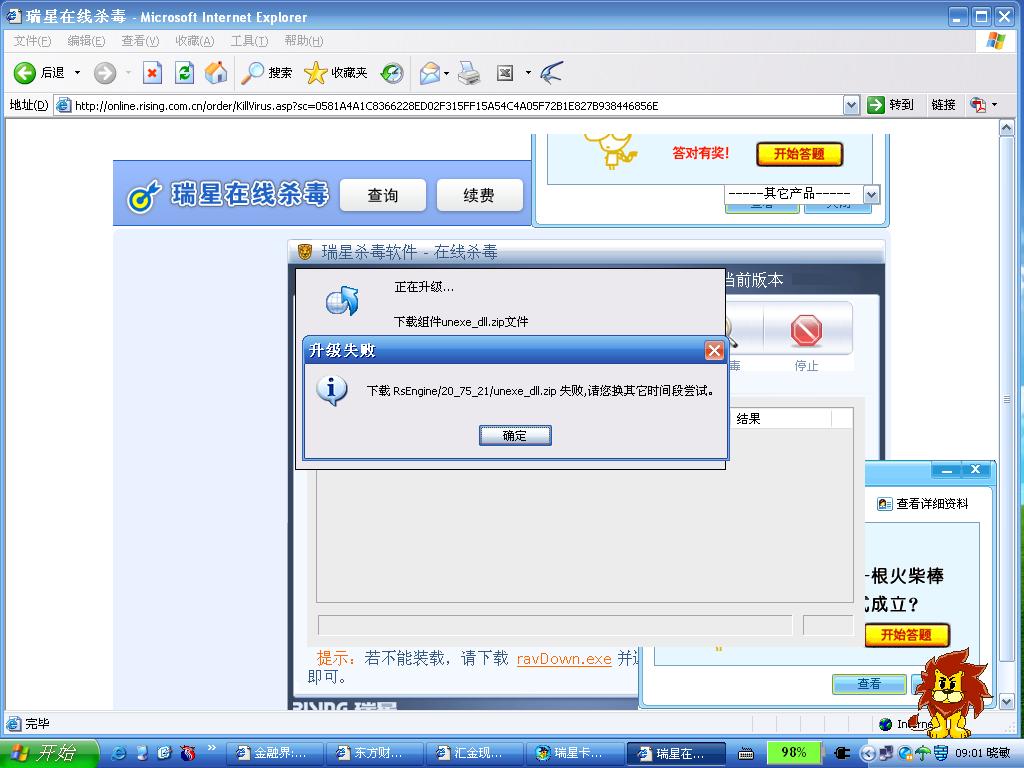This screenshot has width=1024, height=768.
Task: Click the page scrollbar down arrow
Action: pyautogui.click(x=1006, y=702)
